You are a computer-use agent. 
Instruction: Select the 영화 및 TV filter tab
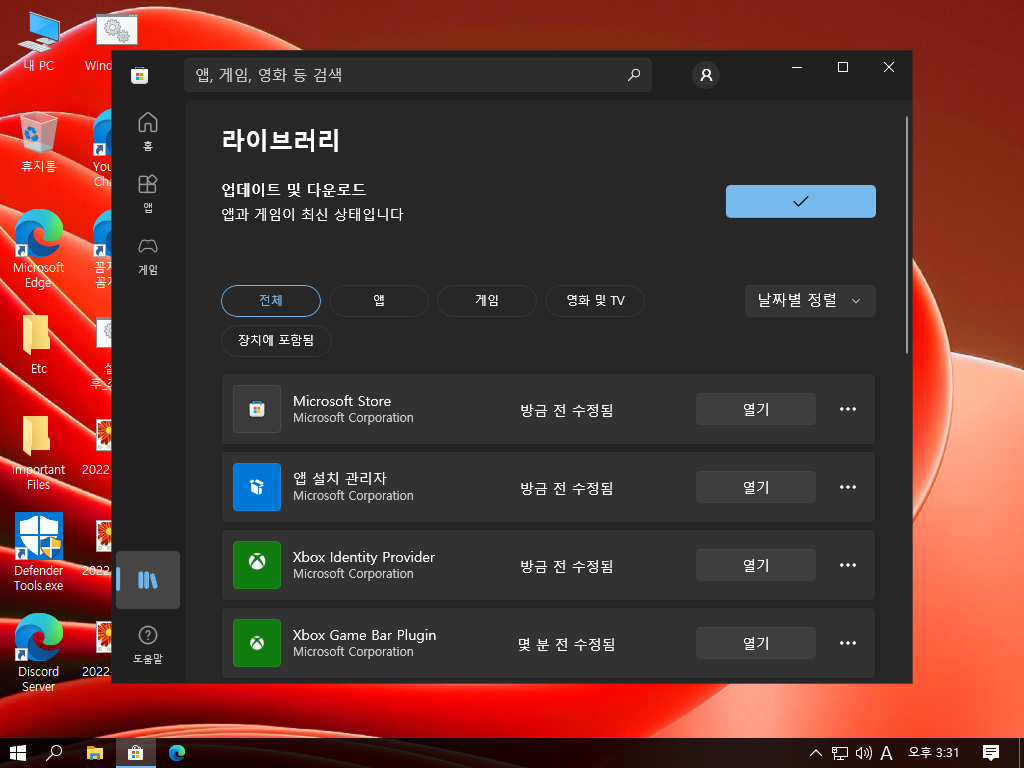click(x=595, y=300)
